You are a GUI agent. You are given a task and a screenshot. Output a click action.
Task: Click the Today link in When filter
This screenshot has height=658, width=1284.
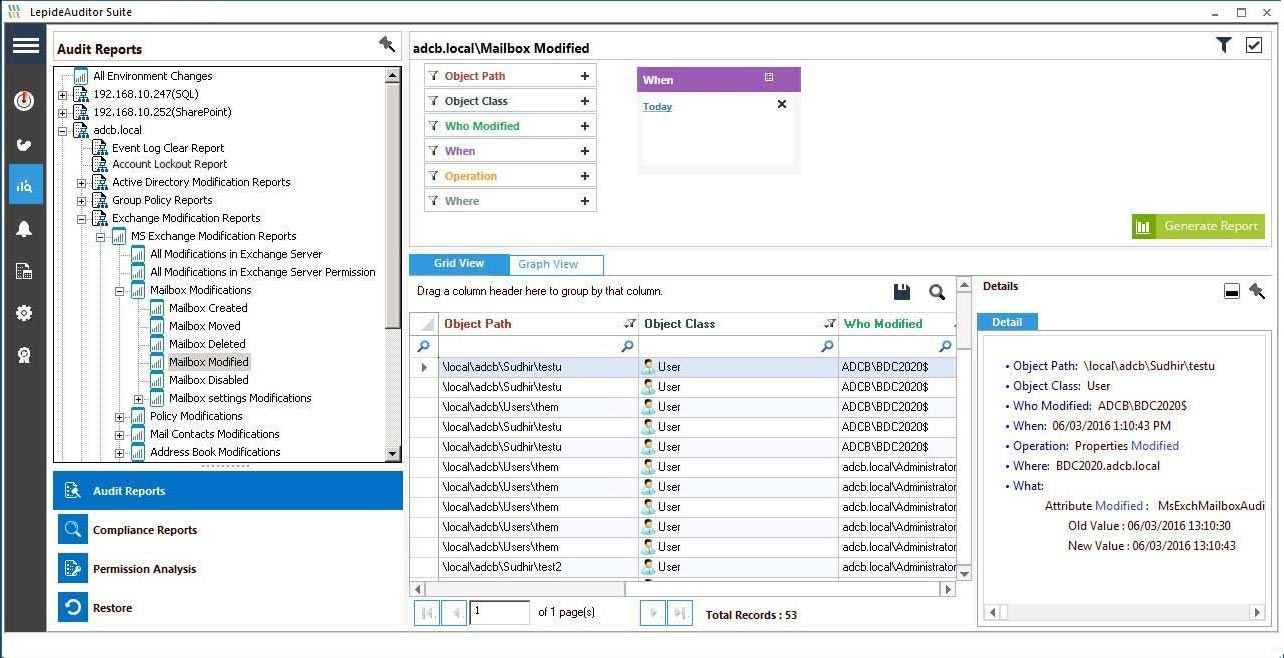pyautogui.click(x=657, y=107)
